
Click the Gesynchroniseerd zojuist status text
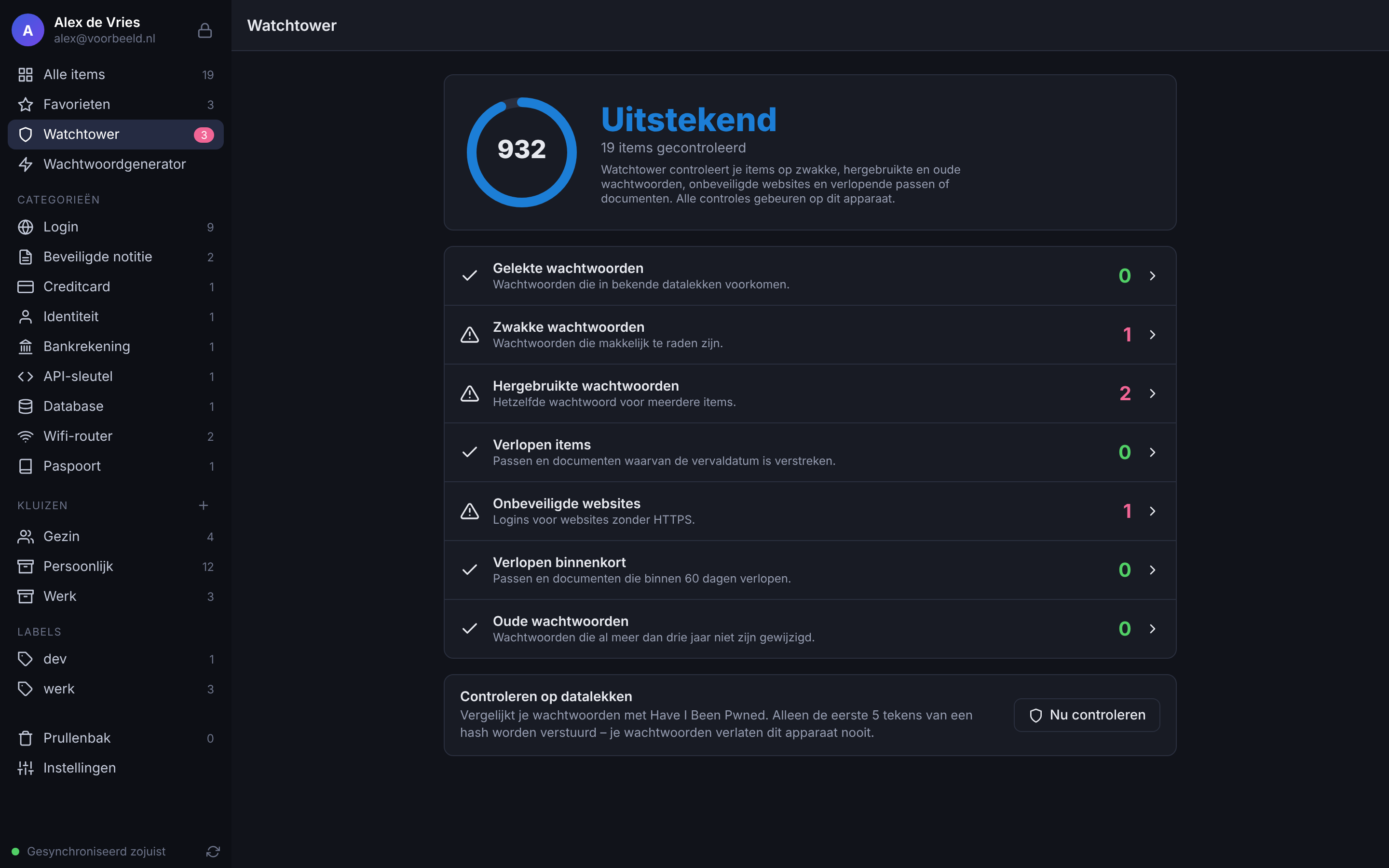pos(96,851)
